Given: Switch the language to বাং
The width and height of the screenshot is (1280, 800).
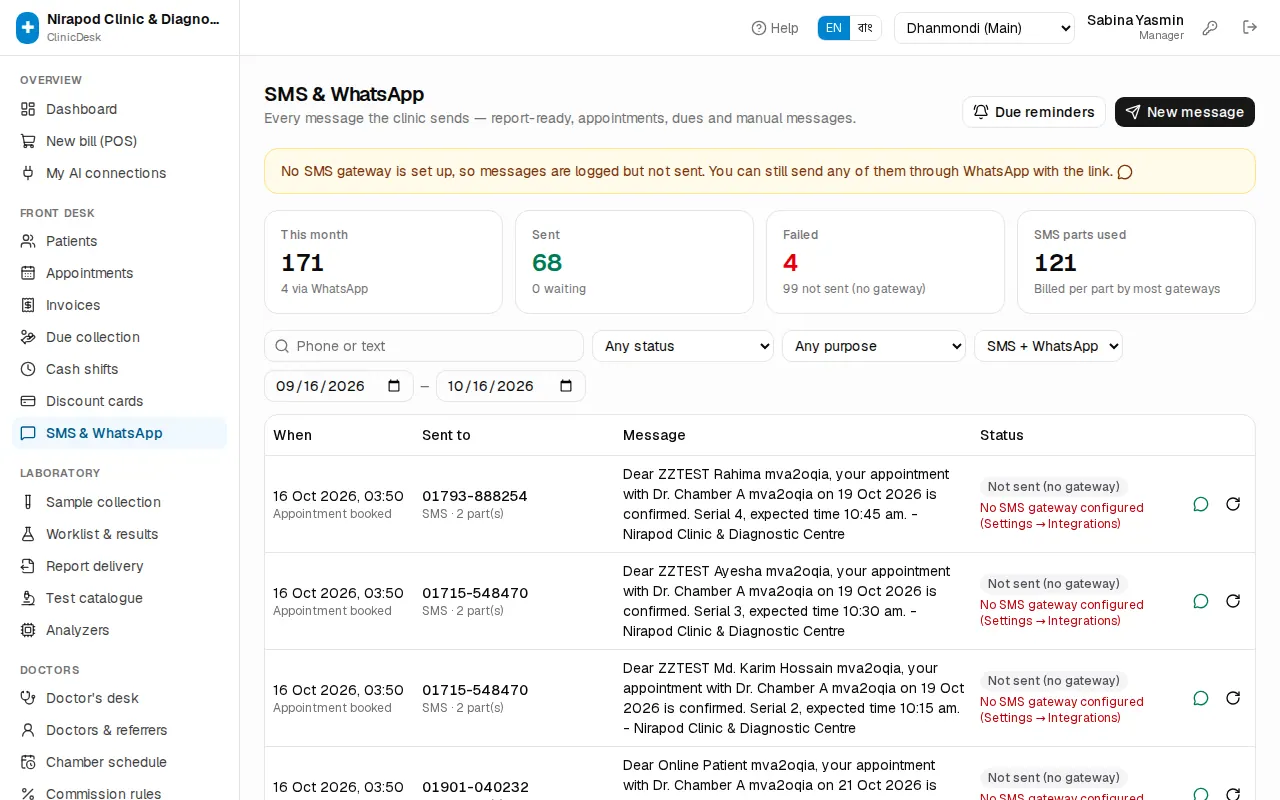Looking at the screenshot, I should point(866,28).
